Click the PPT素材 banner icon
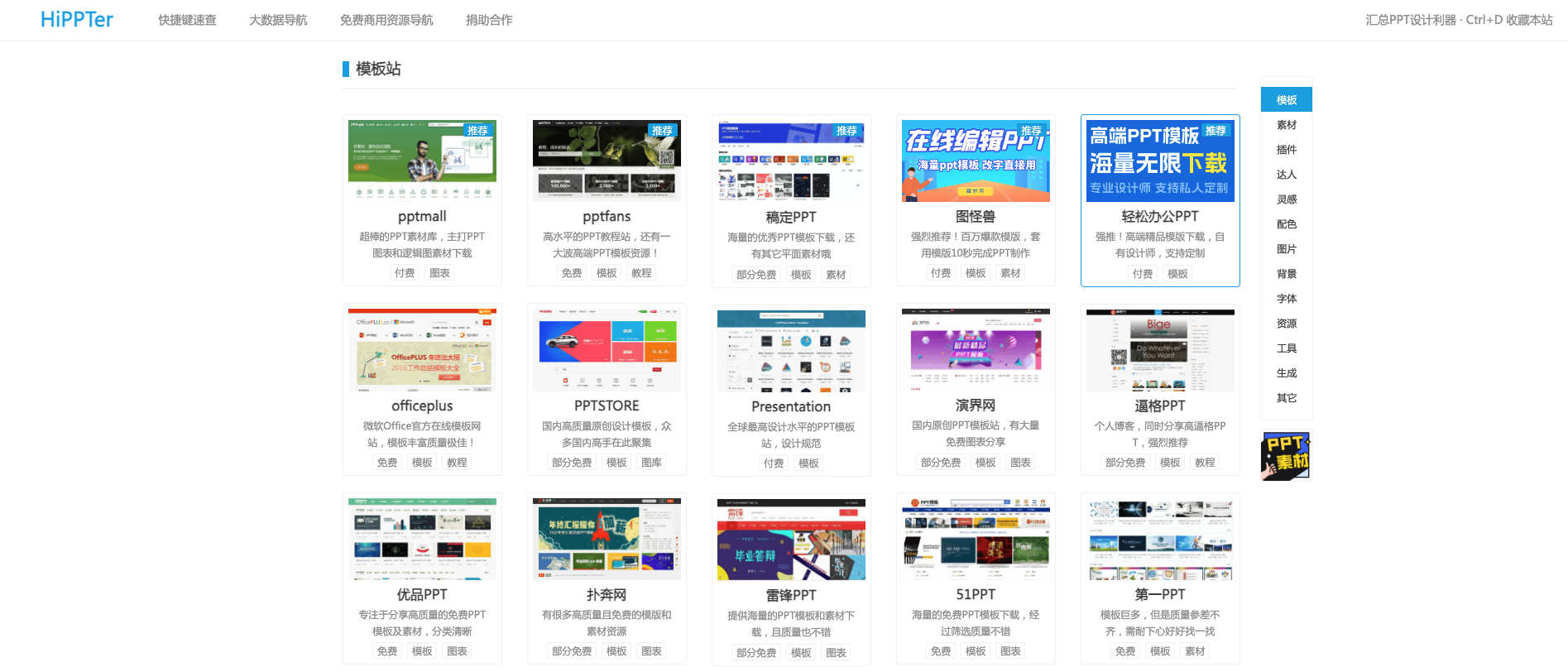1568x672 pixels. [1286, 456]
